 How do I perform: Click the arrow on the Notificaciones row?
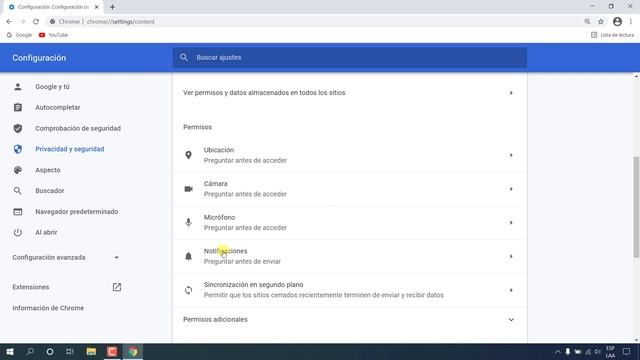[x=511, y=256]
